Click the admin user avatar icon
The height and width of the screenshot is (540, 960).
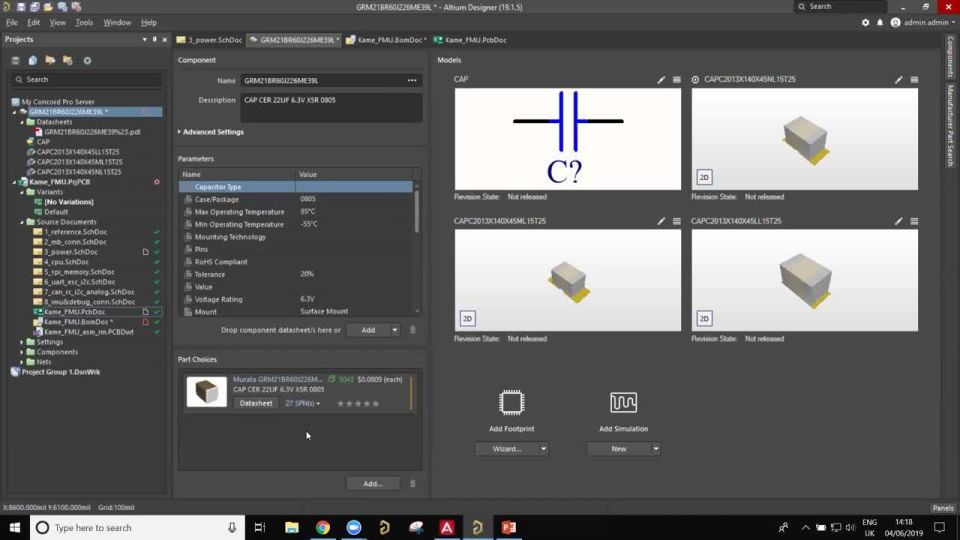[x=895, y=23]
